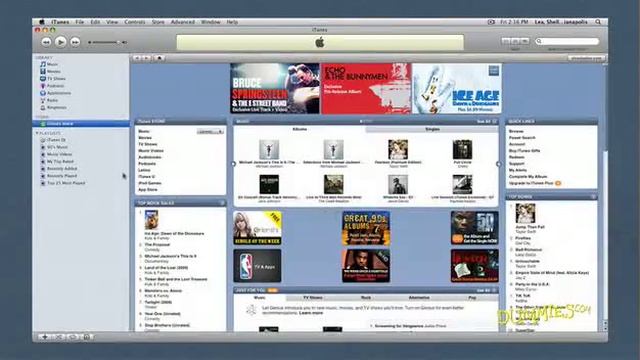Click App Store link in iTunes Store panel
Image resolution: width=640 pixels, height=360 pixels.
tap(147, 189)
